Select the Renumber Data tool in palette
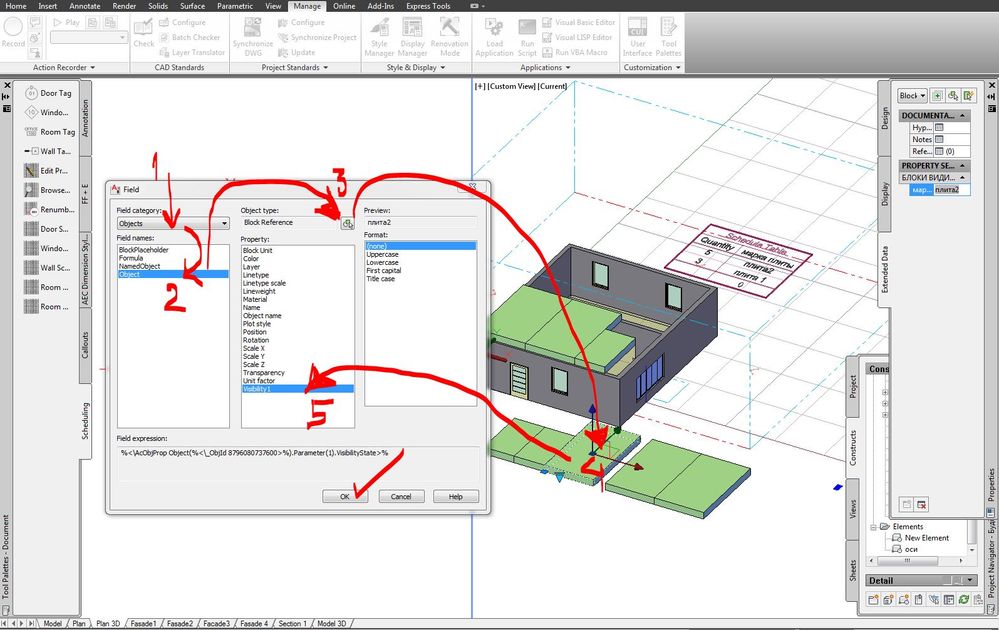The width and height of the screenshot is (999, 630). (48, 210)
